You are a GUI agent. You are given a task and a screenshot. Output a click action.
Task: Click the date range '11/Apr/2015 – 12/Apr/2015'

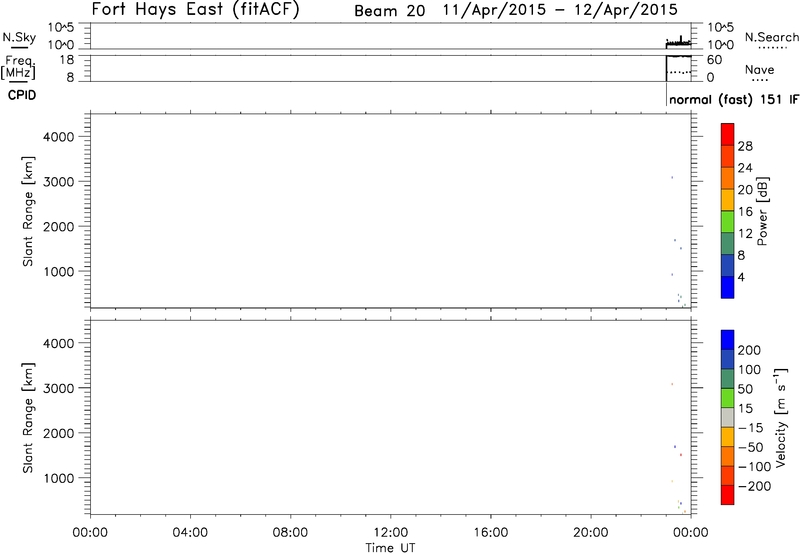point(560,10)
